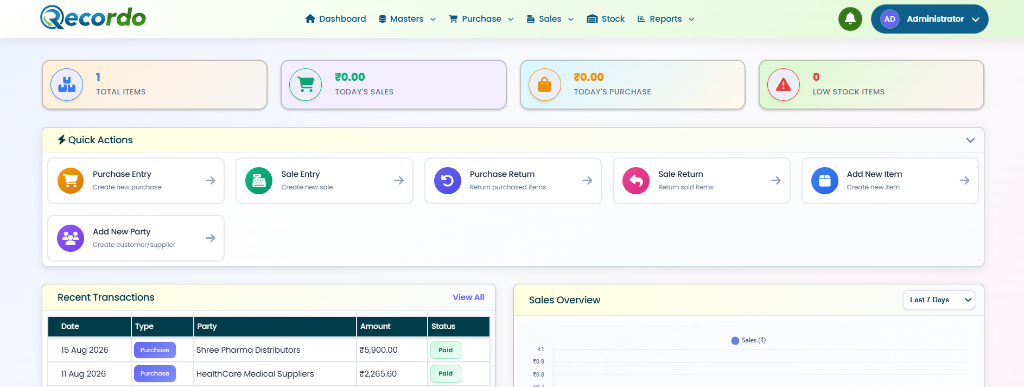Image resolution: width=1024 pixels, height=387 pixels.
Task: Go to Dashboard in the navigation
Action: click(x=336, y=19)
